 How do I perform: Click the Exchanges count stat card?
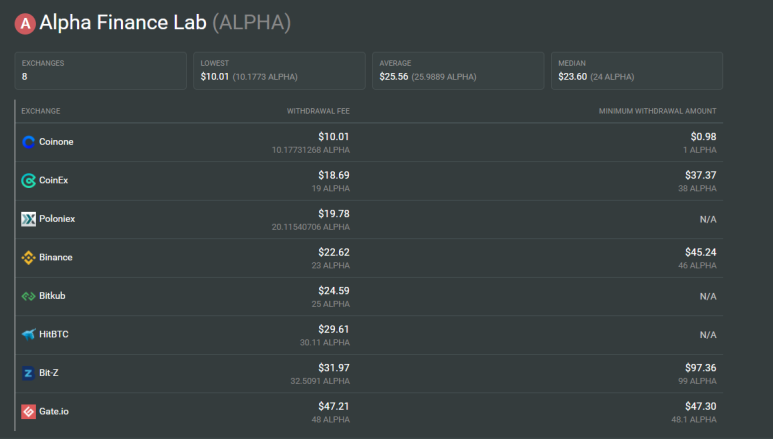(x=101, y=71)
